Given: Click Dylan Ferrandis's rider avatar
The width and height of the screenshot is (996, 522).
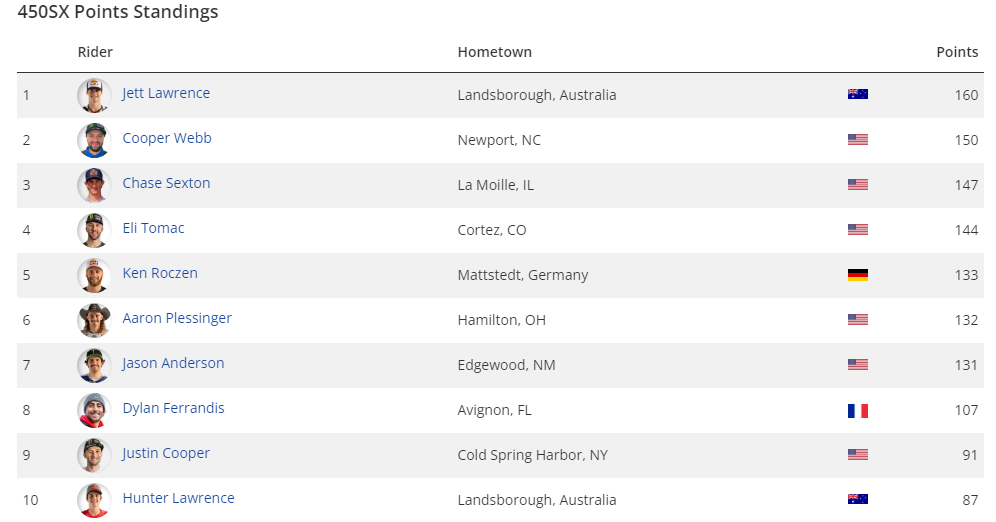Looking at the screenshot, I should pyautogui.click(x=93, y=410).
